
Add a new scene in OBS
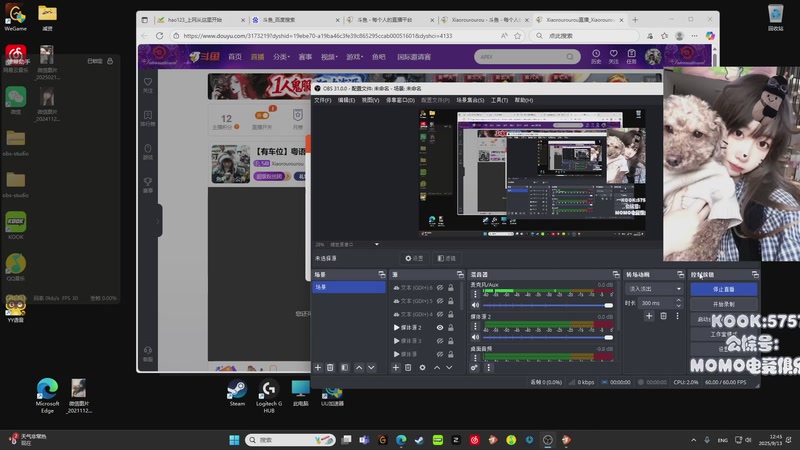[318, 367]
